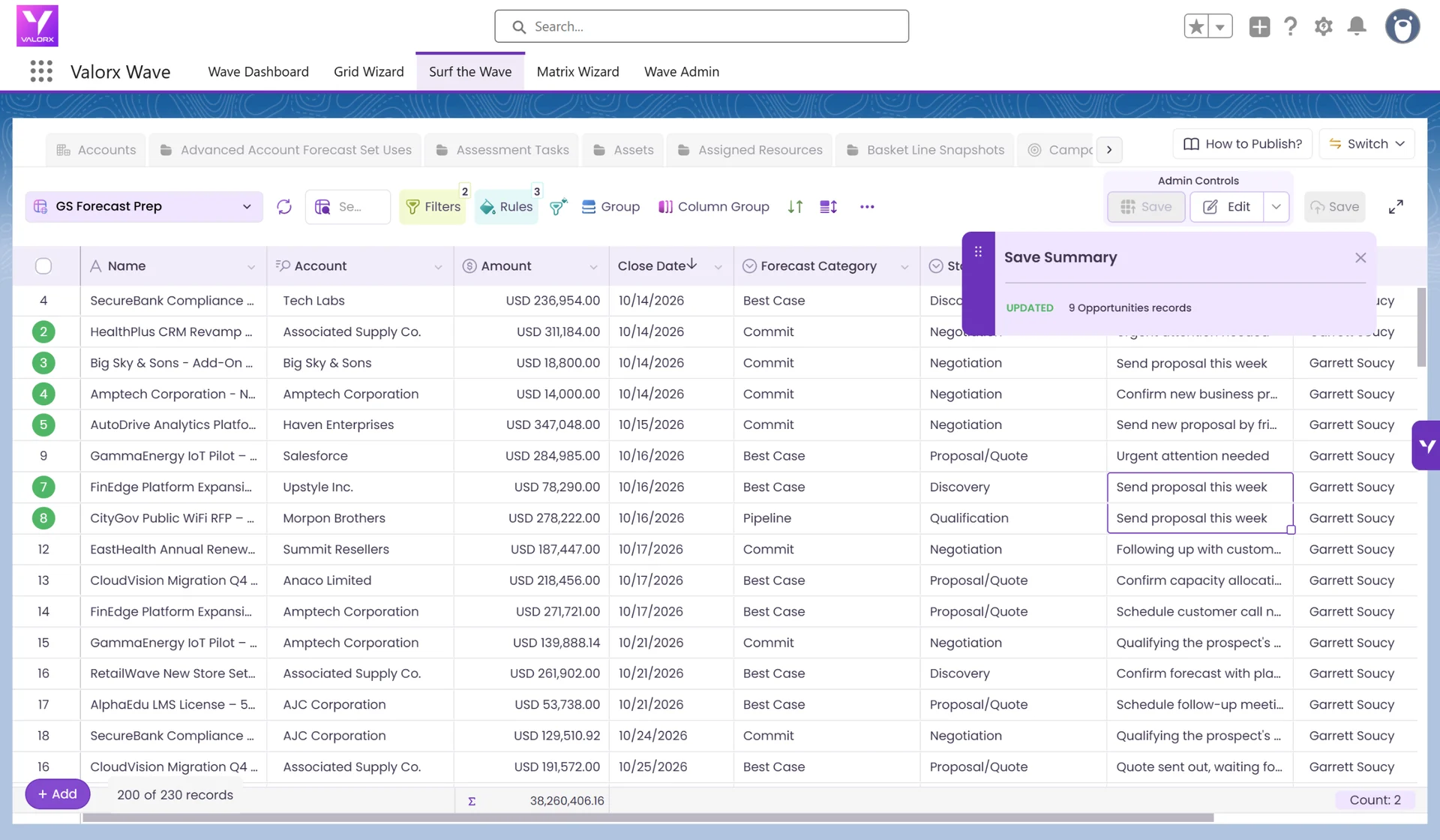Open the user avatar profile
Viewport: 1440px width, 840px height.
click(x=1402, y=26)
